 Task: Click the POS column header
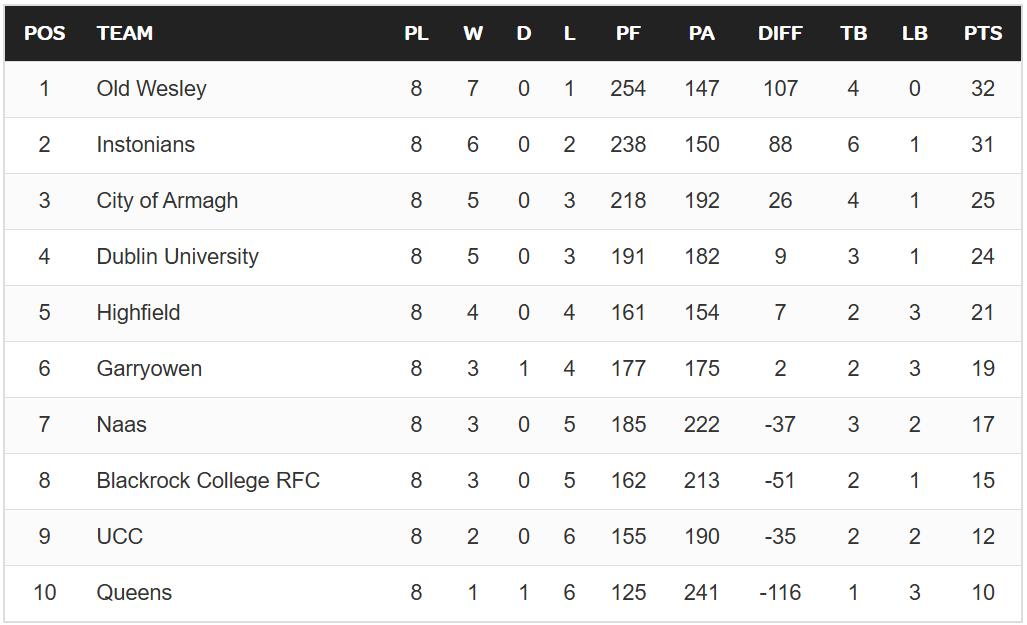pos(44,33)
